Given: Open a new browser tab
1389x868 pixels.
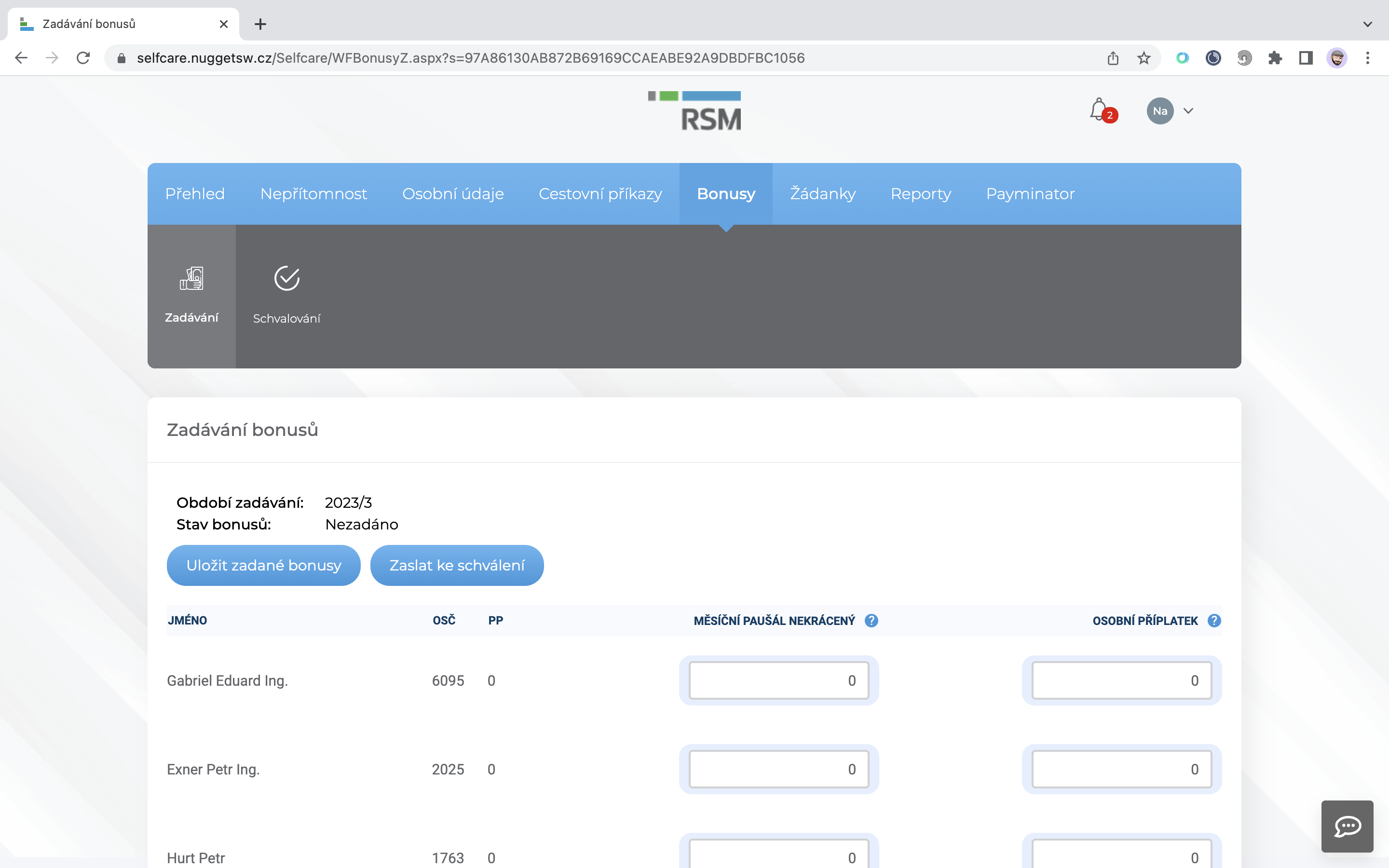Looking at the screenshot, I should click(x=260, y=24).
